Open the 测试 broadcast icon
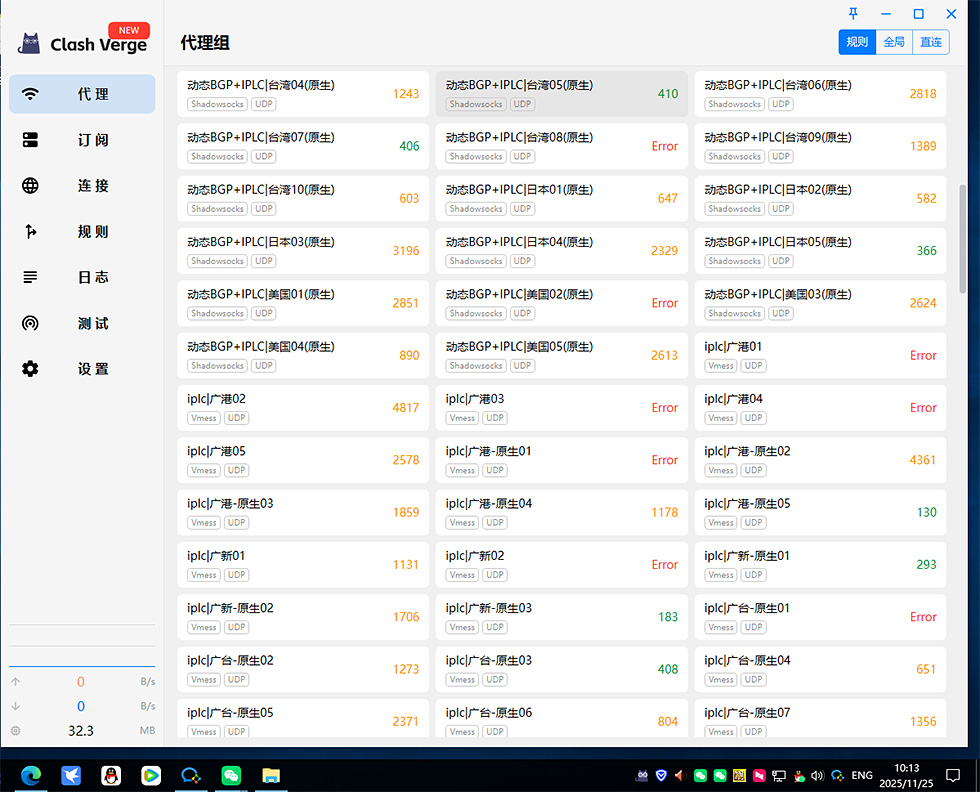 pyautogui.click(x=31, y=323)
